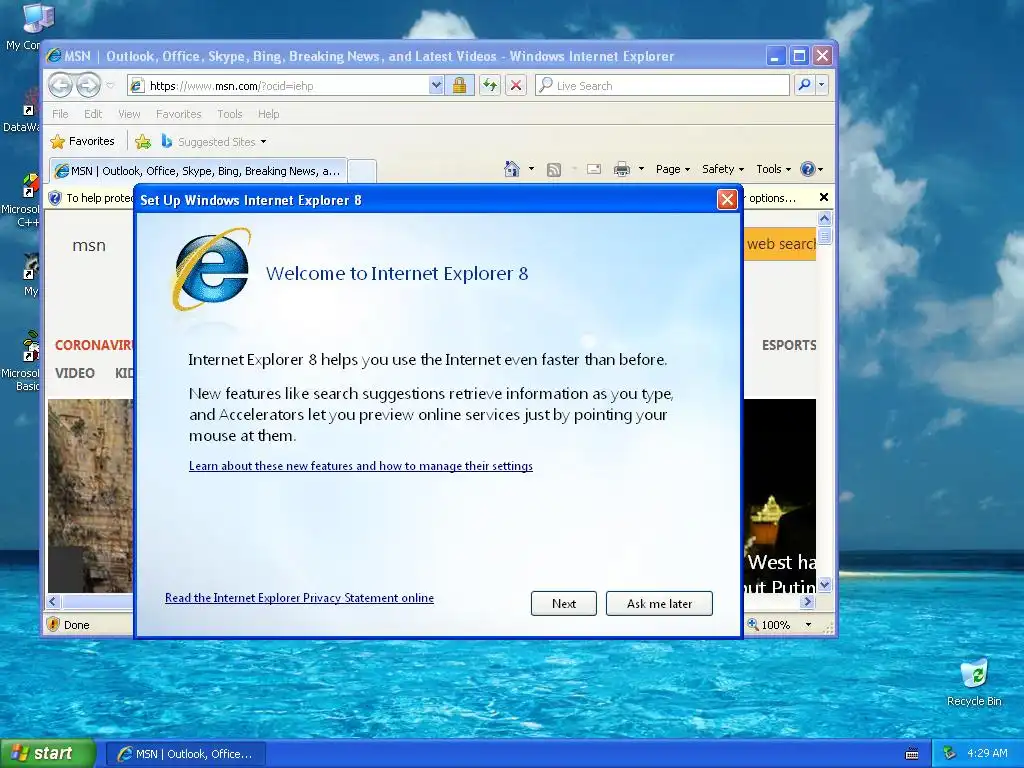Viewport: 1024px width, 768px height.
Task: Click the horizontal scrollbar right arrow
Action: click(x=808, y=601)
